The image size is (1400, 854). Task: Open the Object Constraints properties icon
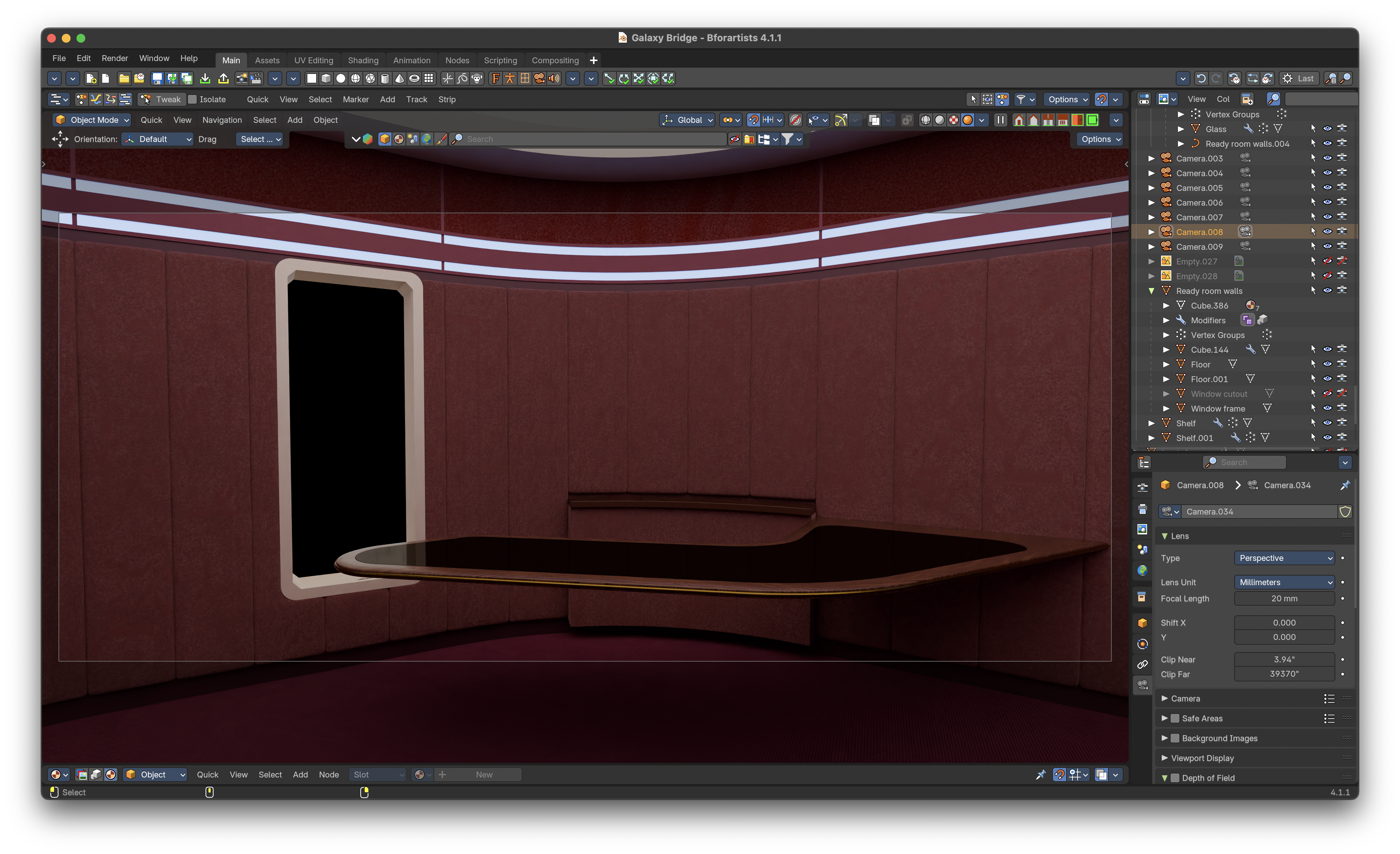click(1143, 664)
